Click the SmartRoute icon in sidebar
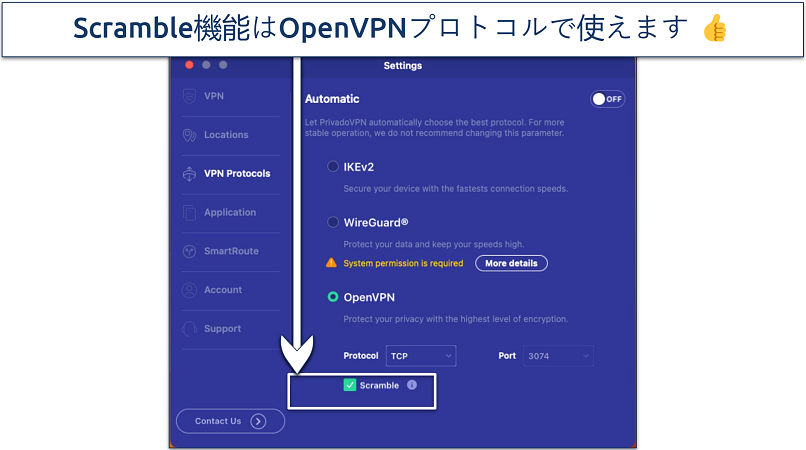 pos(189,251)
